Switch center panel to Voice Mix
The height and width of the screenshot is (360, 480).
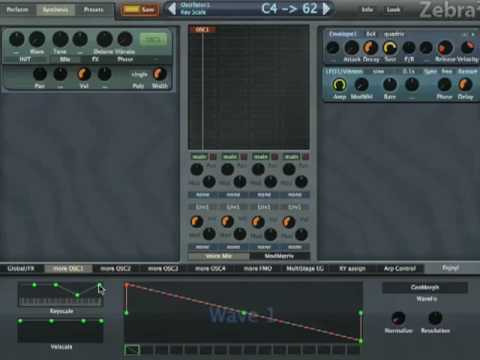click(219, 256)
